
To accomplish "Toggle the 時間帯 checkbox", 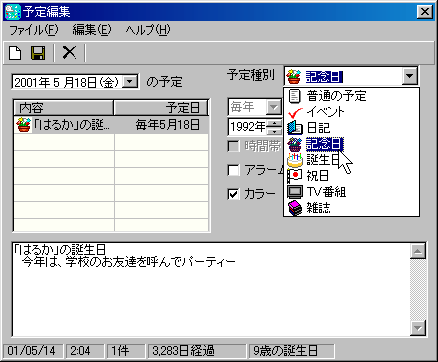I will tap(233, 146).
